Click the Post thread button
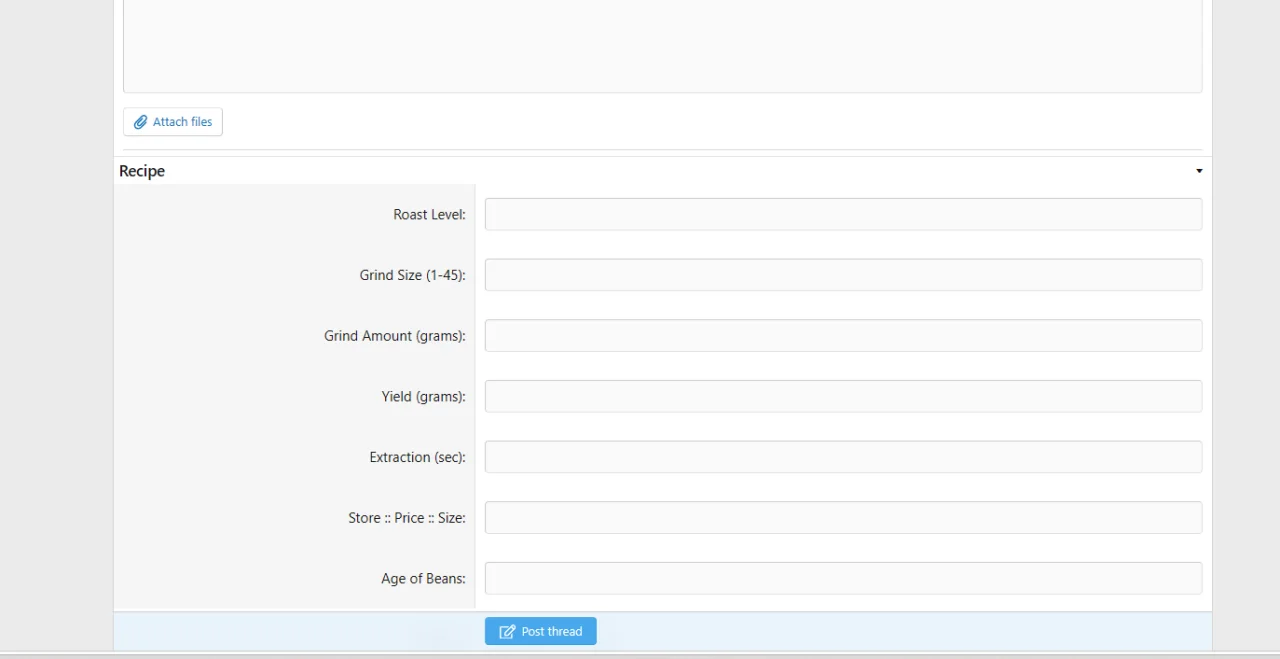 coord(541,631)
